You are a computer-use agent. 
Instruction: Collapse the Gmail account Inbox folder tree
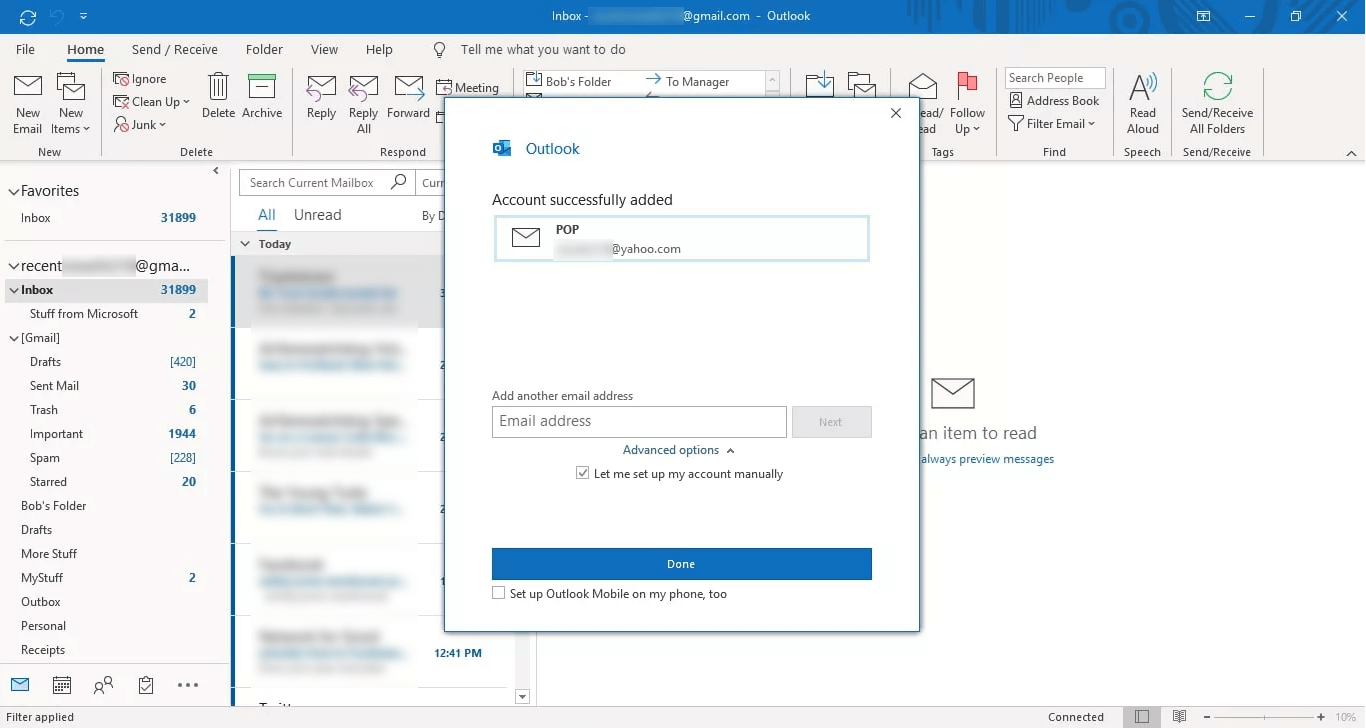coord(12,290)
